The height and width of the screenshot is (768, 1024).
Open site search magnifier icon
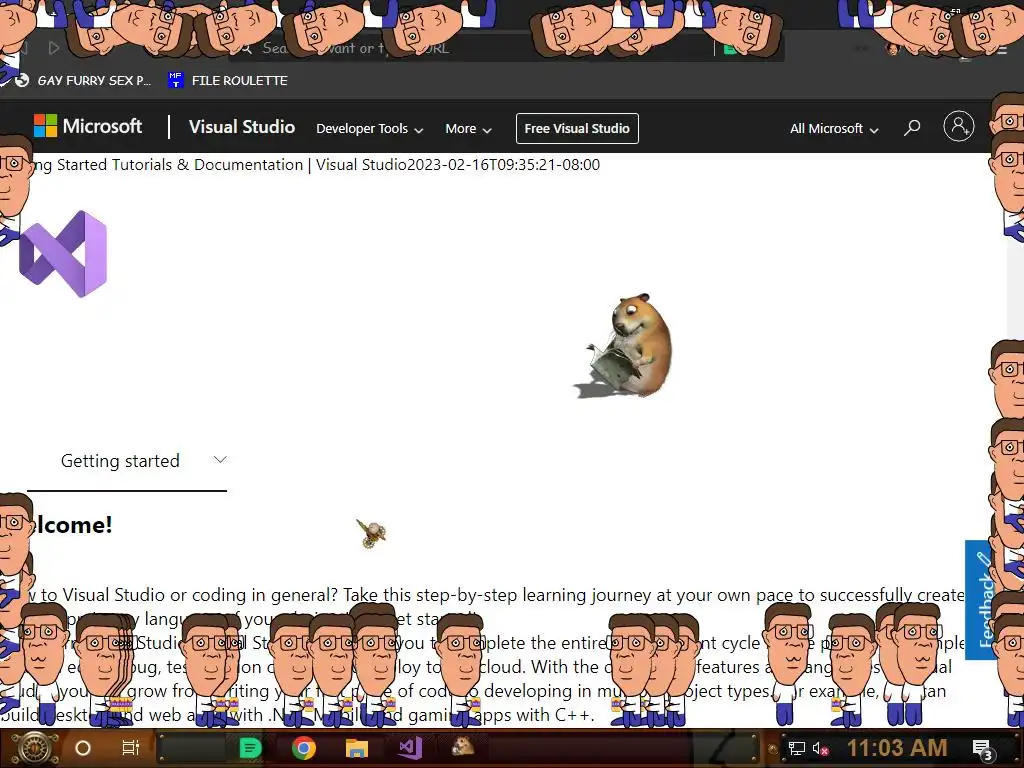(x=912, y=127)
